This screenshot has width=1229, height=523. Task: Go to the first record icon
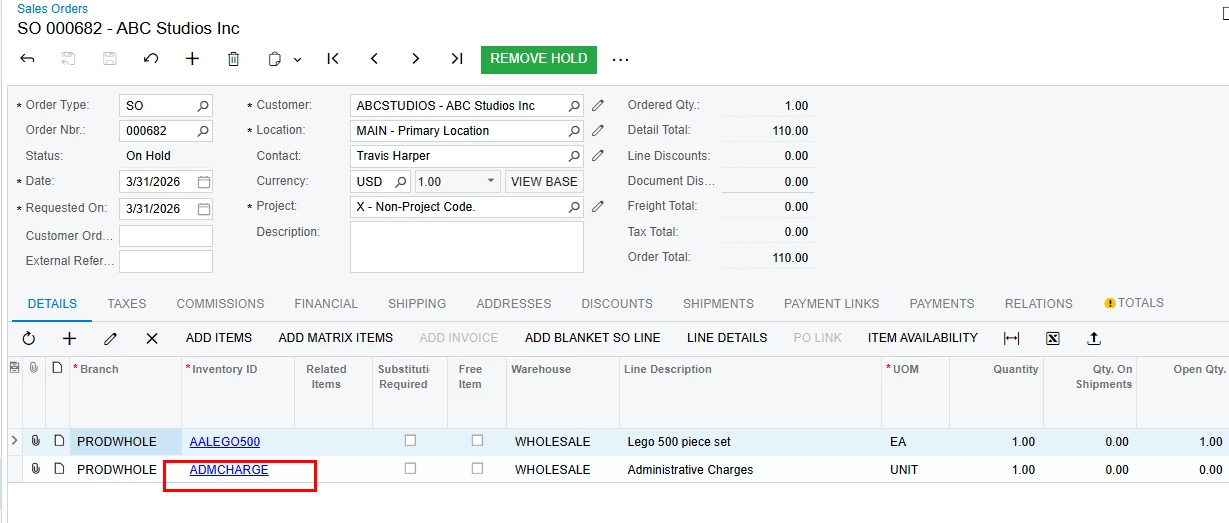pyautogui.click(x=333, y=59)
